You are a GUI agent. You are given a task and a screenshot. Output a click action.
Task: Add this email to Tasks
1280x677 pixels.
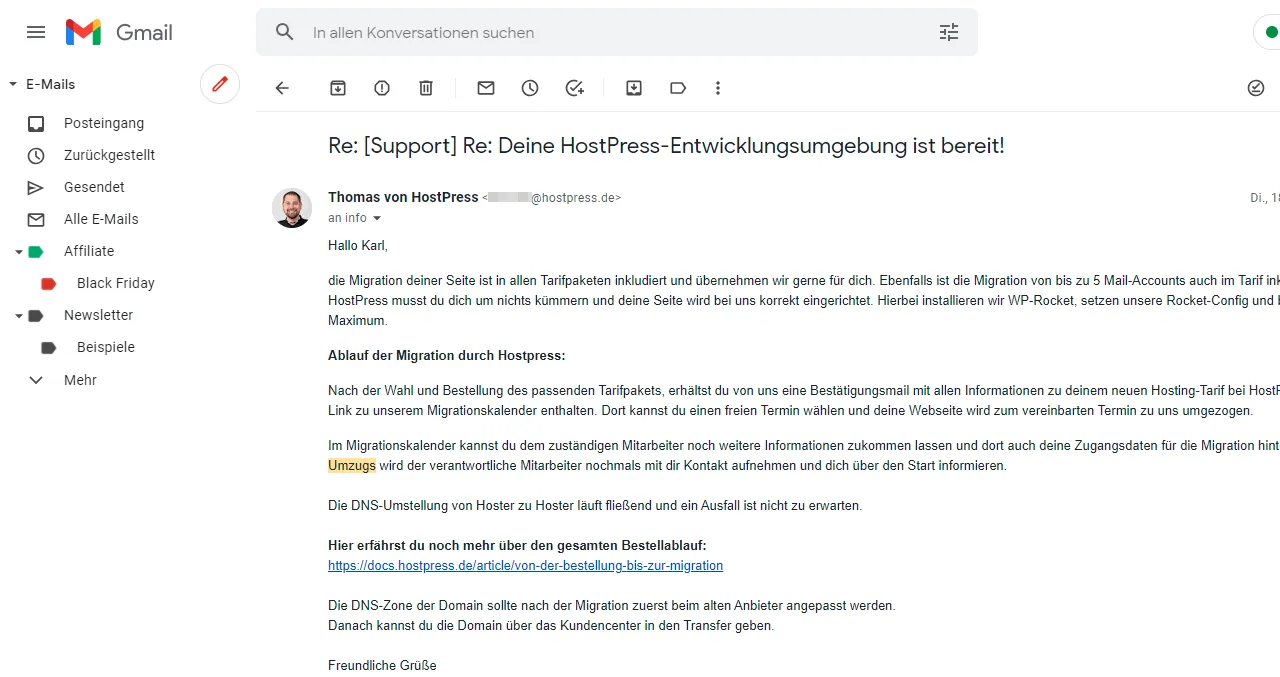574,88
